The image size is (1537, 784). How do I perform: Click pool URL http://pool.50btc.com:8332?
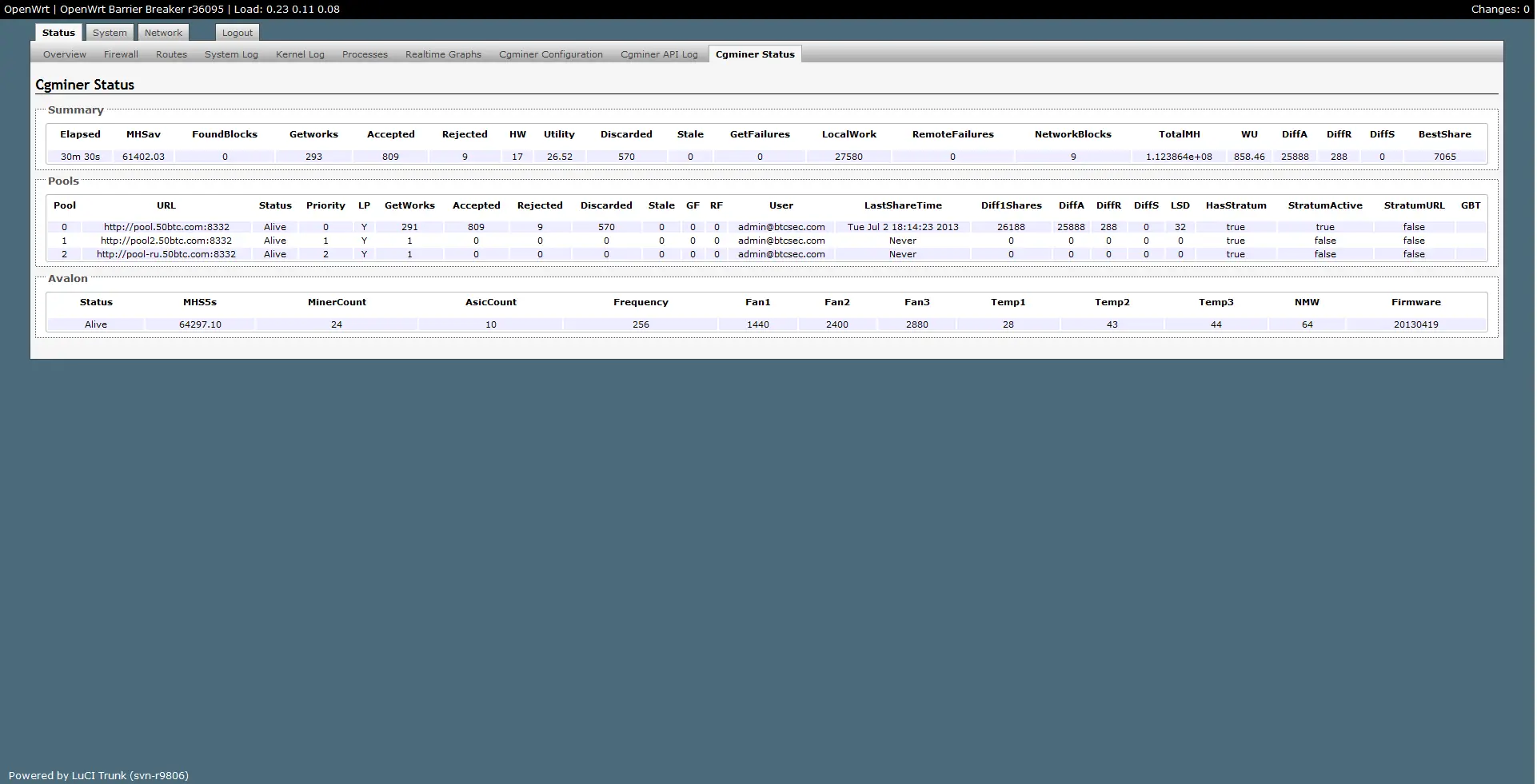point(166,227)
